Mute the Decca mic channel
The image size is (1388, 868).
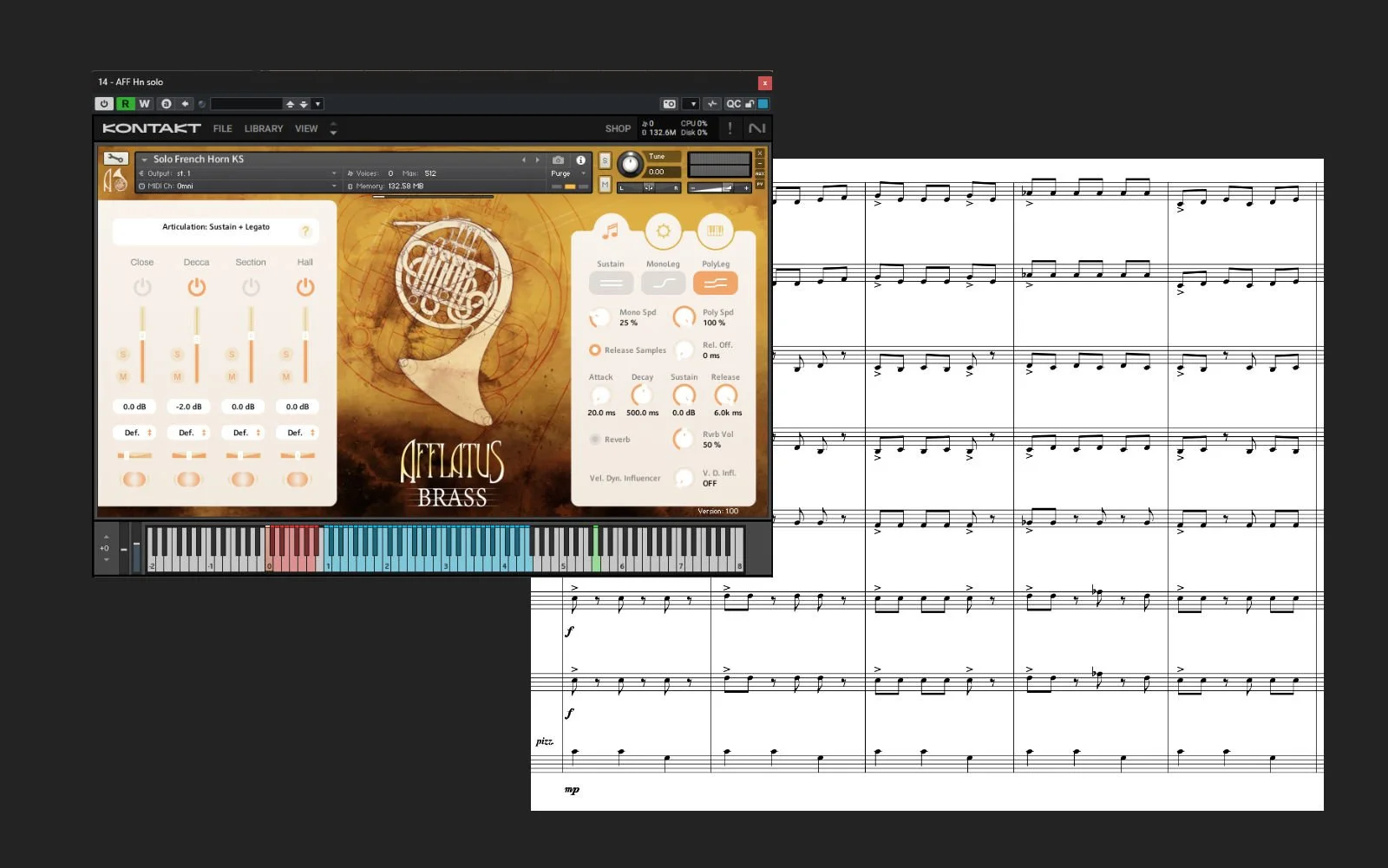(x=177, y=376)
